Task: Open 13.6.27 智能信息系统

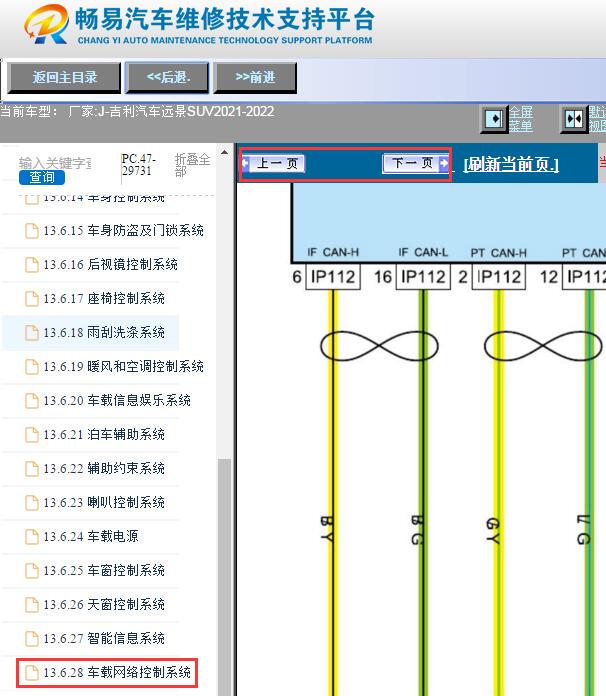Action: [x=104, y=638]
